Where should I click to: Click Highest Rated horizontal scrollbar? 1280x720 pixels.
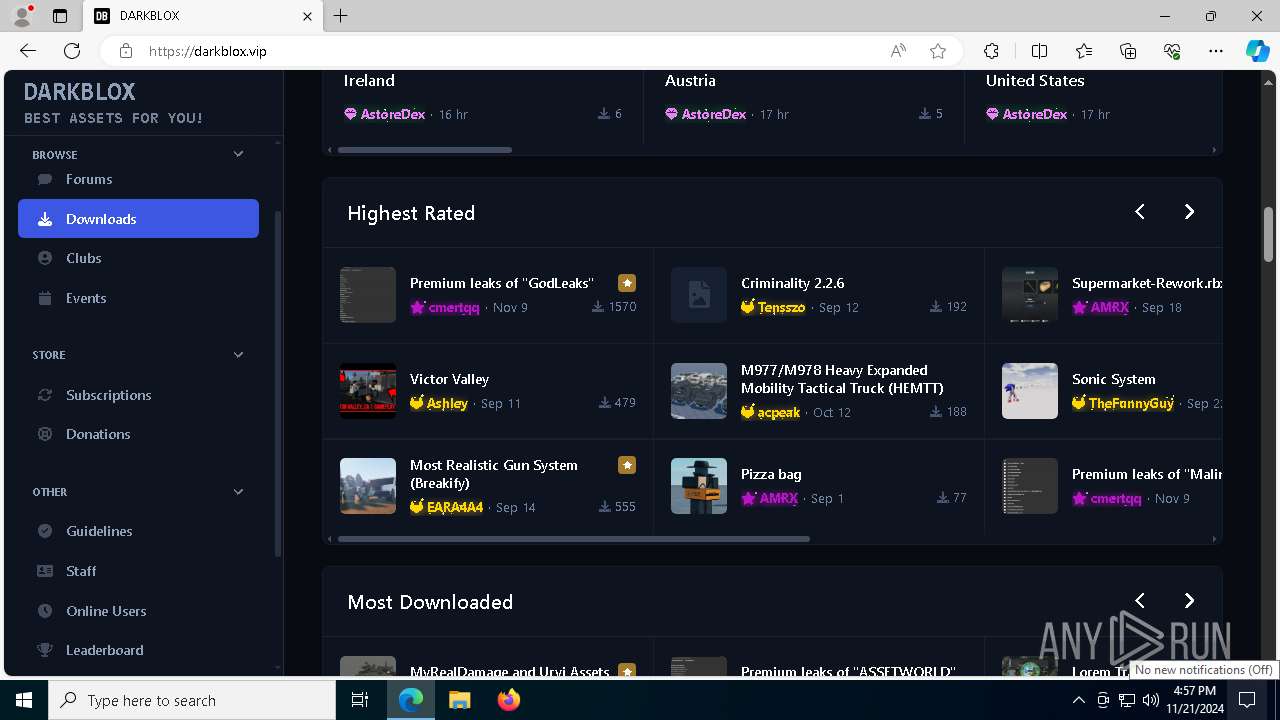(x=574, y=539)
